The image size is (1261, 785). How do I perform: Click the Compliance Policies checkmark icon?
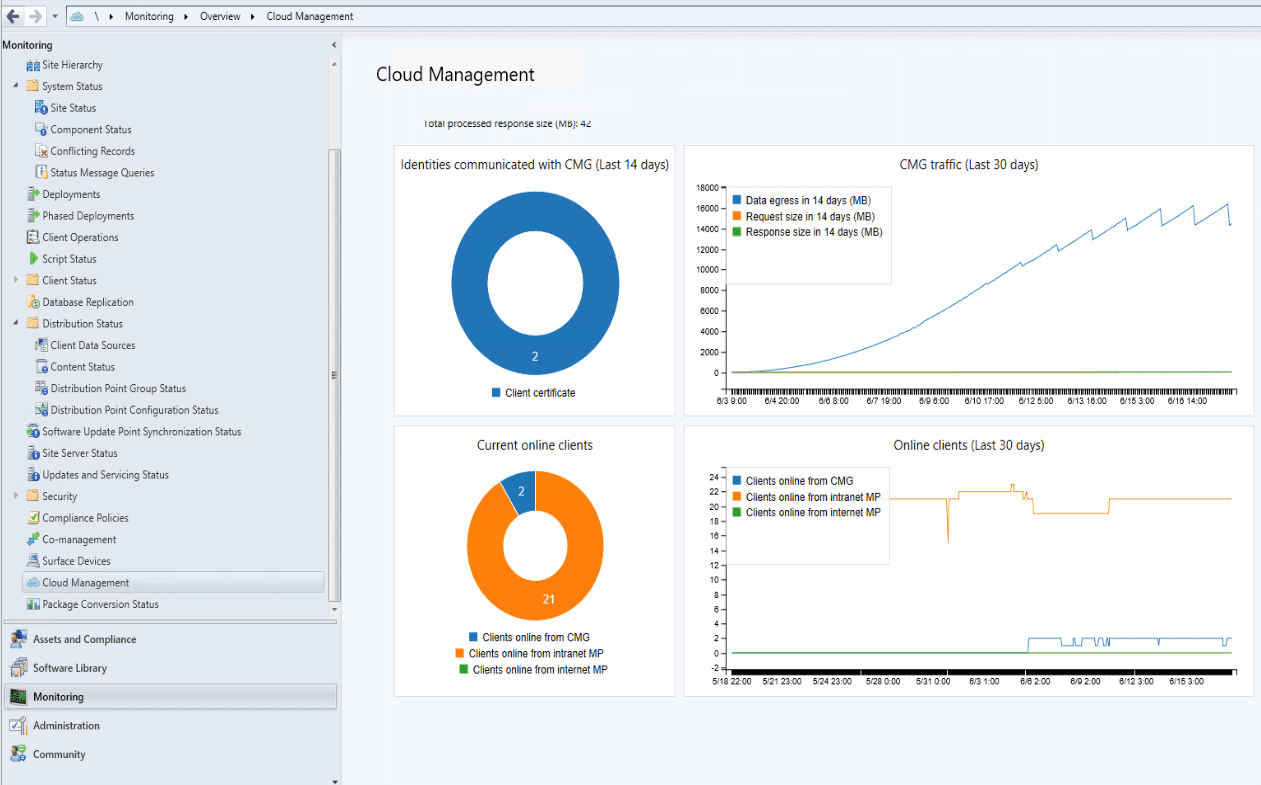(33, 518)
